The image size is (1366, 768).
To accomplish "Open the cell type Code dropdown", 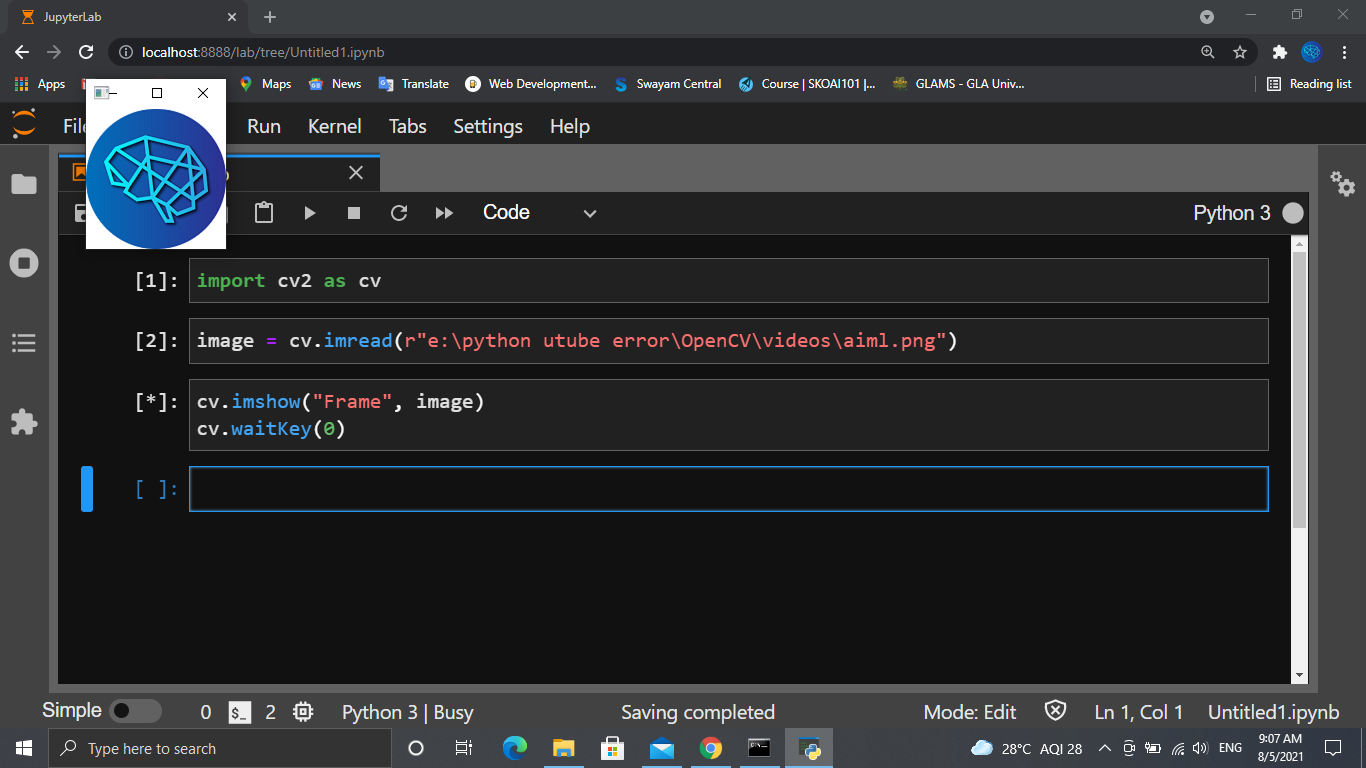I will tap(540, 212).
